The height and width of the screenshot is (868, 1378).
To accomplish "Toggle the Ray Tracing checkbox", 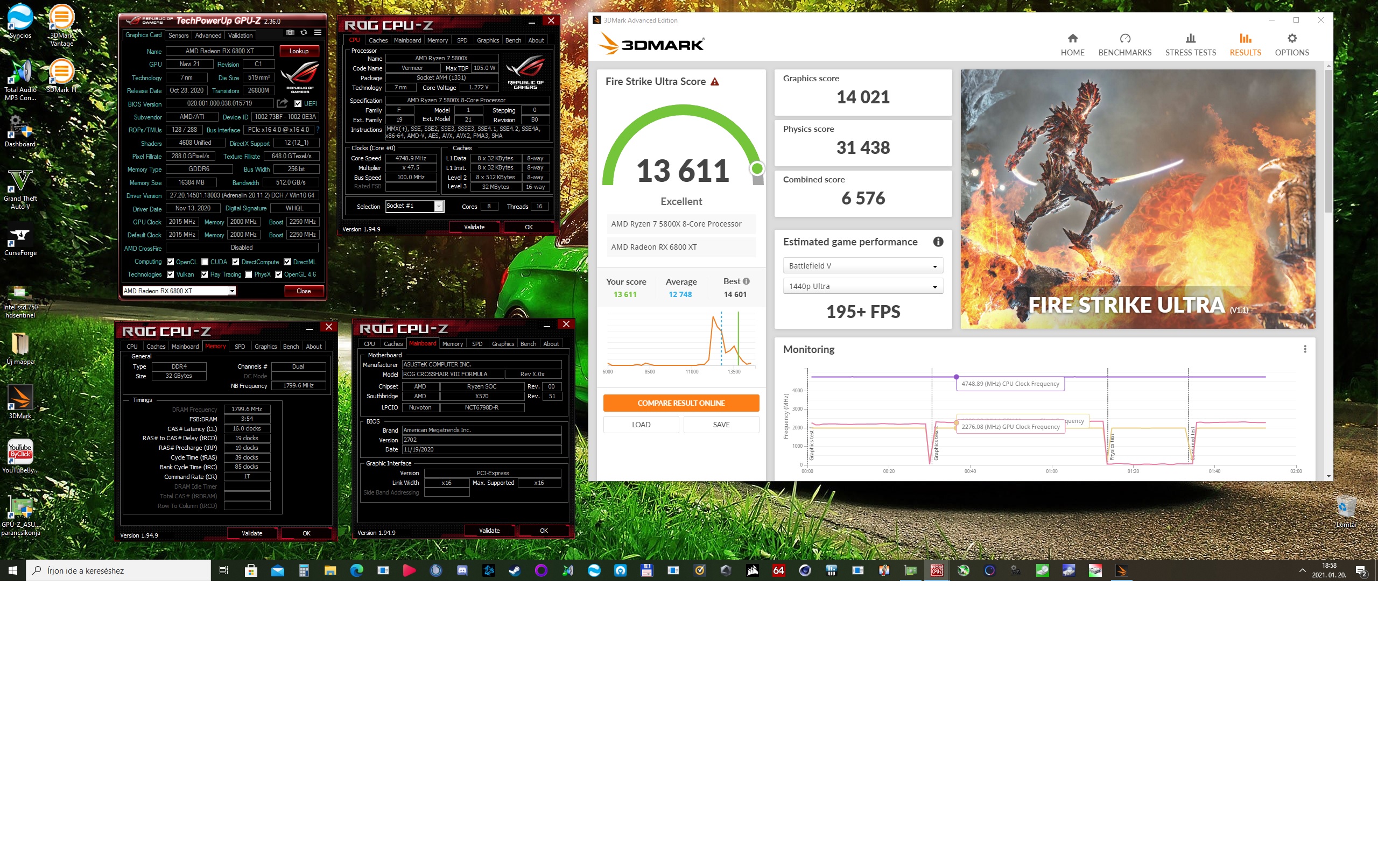I will tap(205, 274).
